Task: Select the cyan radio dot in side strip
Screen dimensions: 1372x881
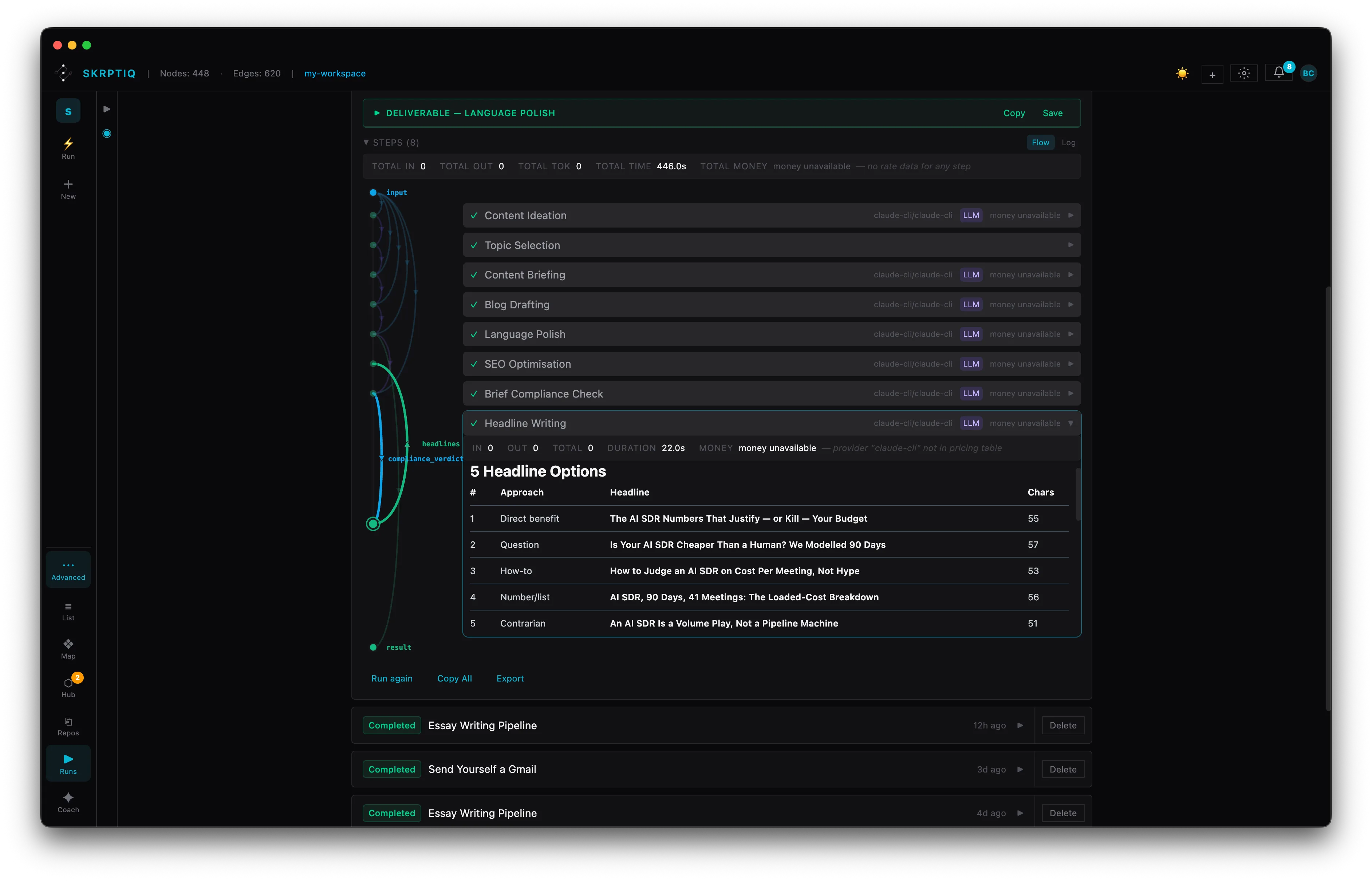Action: coord(106,133)
